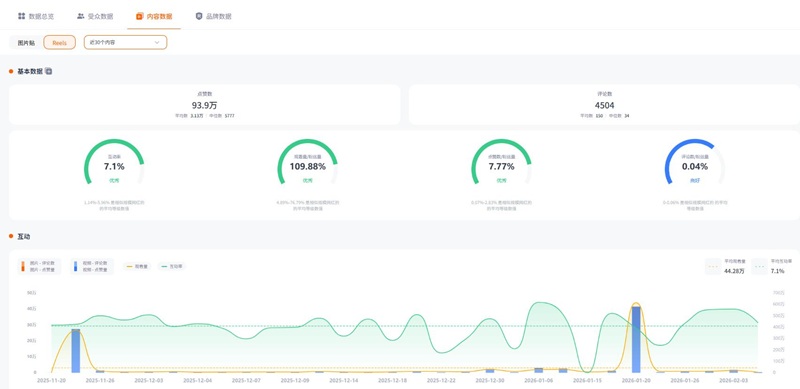
Task: Click the 2026-01-15 axis date label
Action: click(x=588, y=380)
